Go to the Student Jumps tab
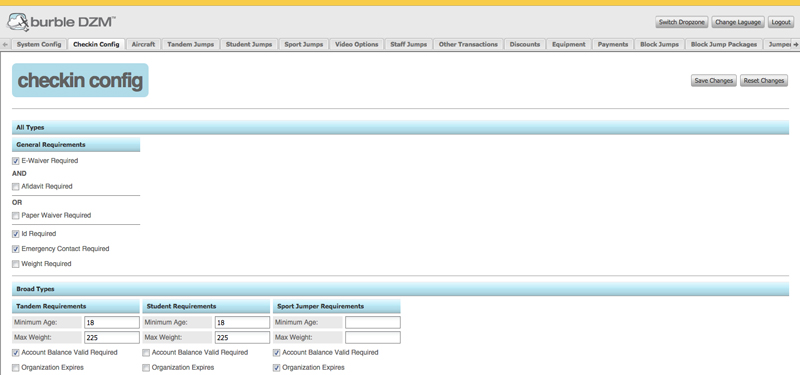Viewport: 800px width, 375px height. coord(249,44)
